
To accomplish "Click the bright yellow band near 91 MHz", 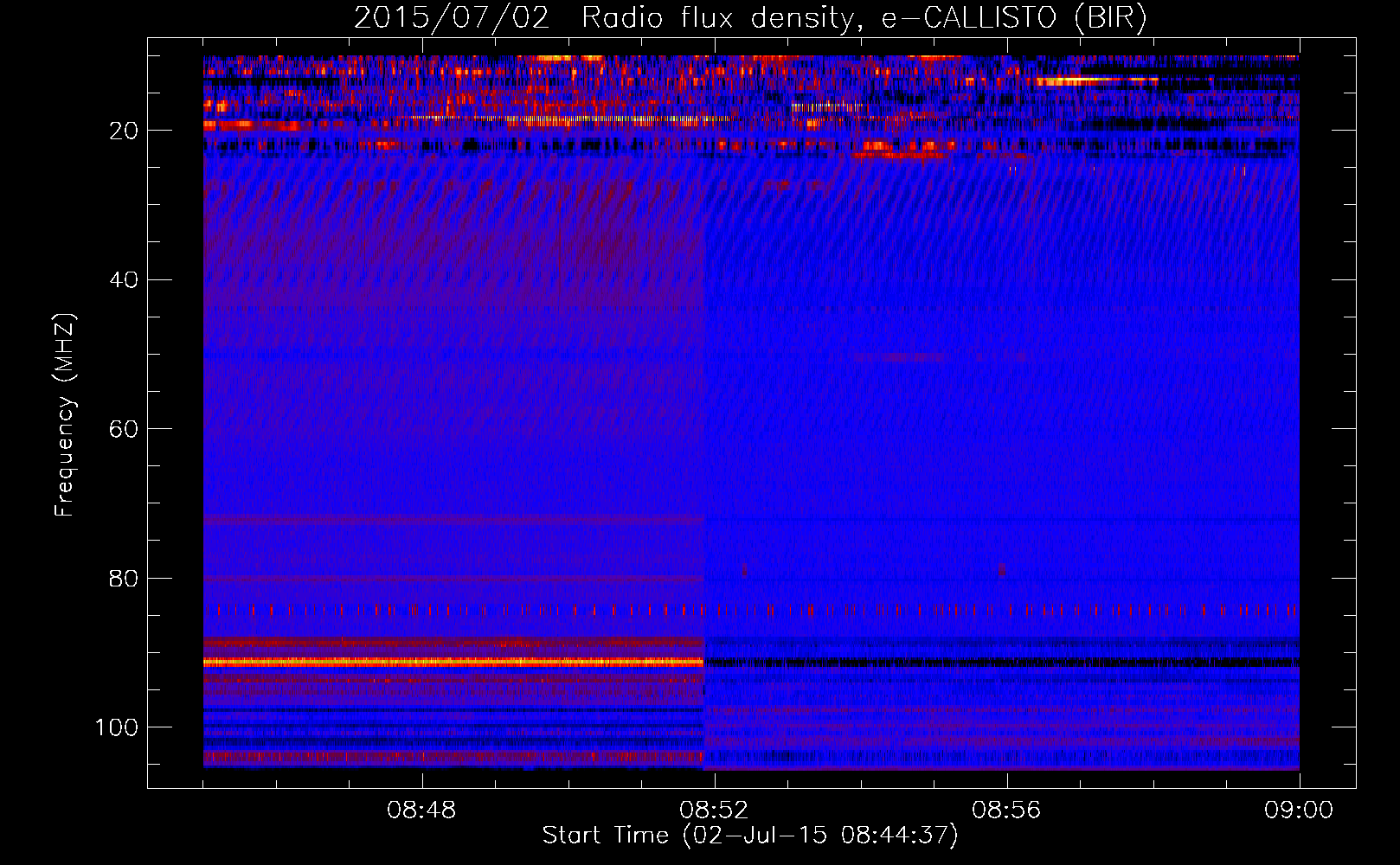I will (x=450, y=662).
